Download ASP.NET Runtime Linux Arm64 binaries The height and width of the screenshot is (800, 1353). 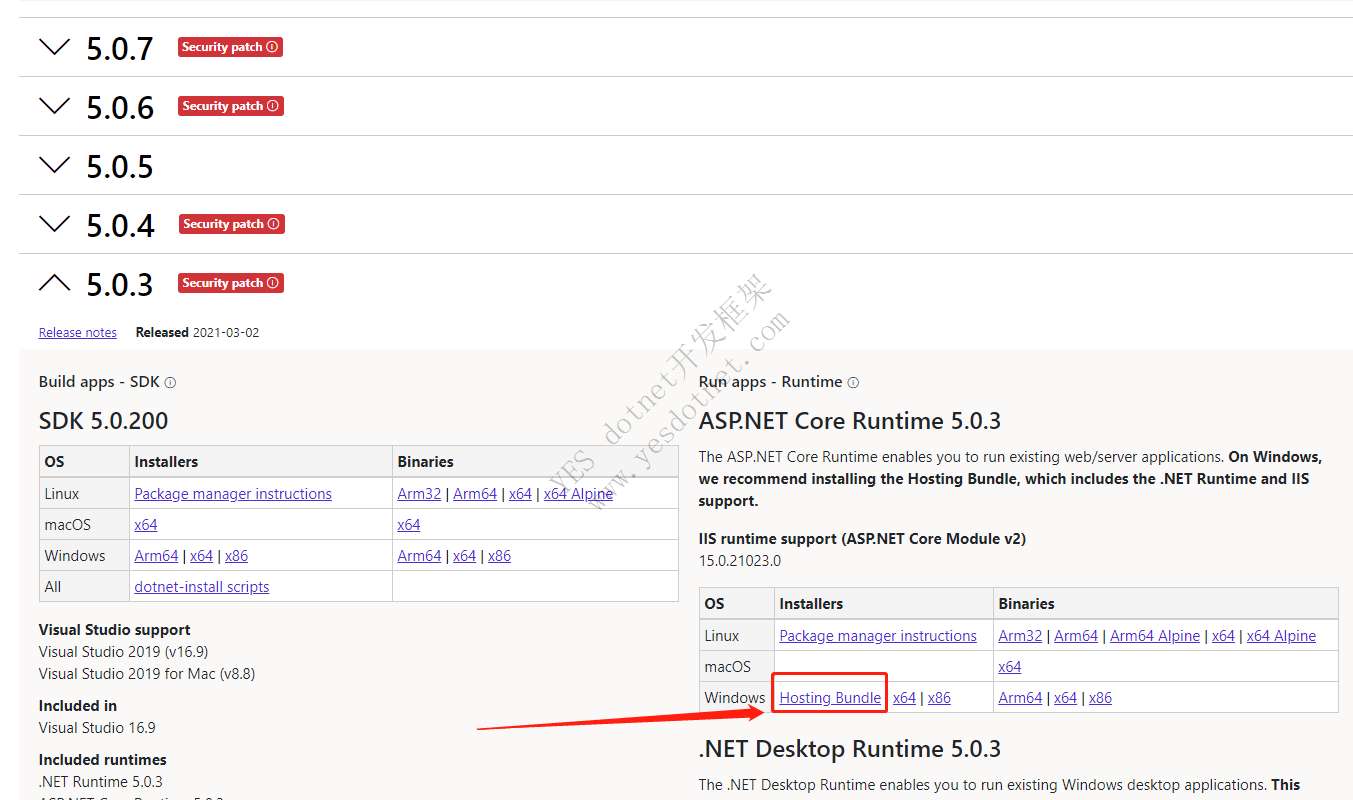point(1076,636)
